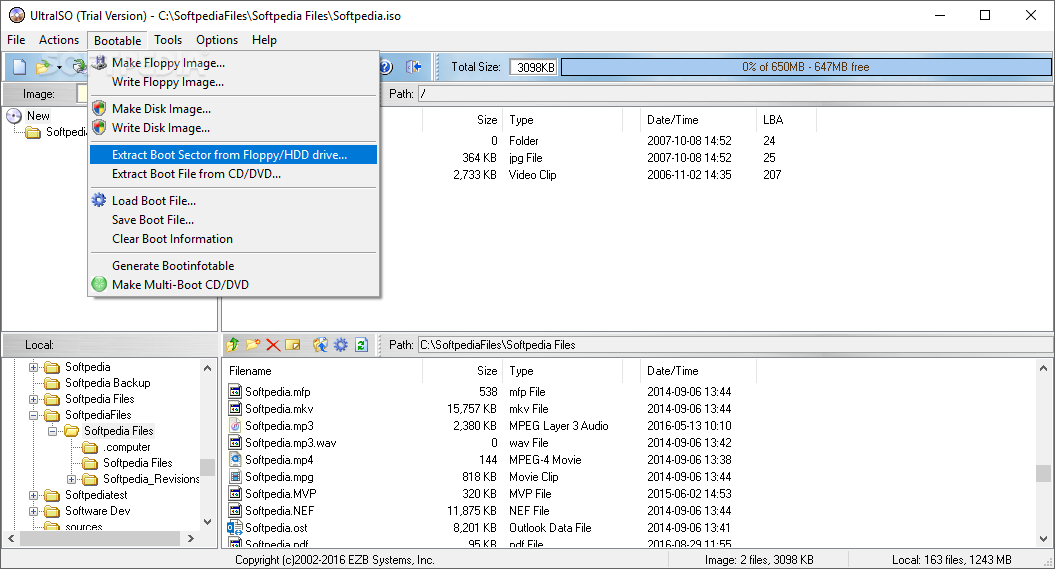This screenshot has width=1055, height=569.
Task: Open the Actions menu
Action: [x=59, y=40]
